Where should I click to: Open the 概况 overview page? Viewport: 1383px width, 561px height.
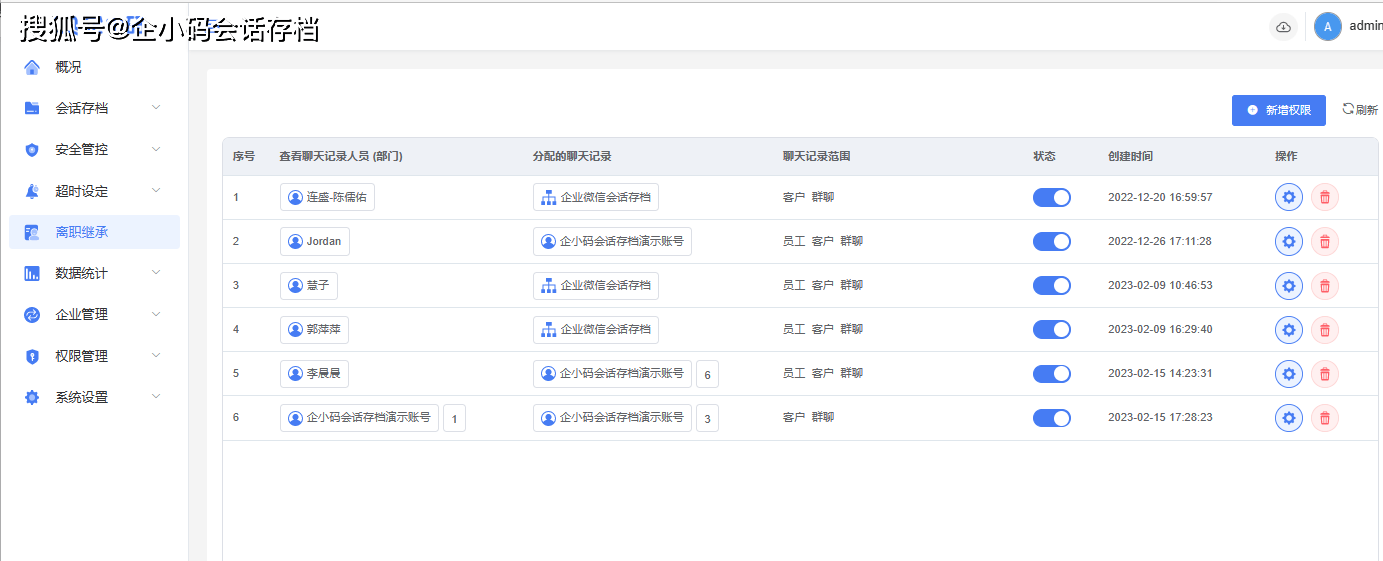[x=68, y=67]
